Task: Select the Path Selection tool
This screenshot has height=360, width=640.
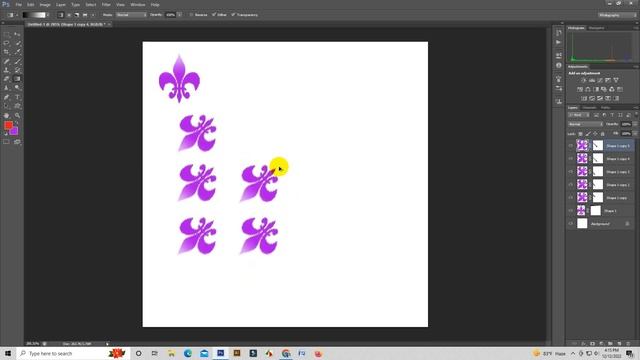Action: 7,106
